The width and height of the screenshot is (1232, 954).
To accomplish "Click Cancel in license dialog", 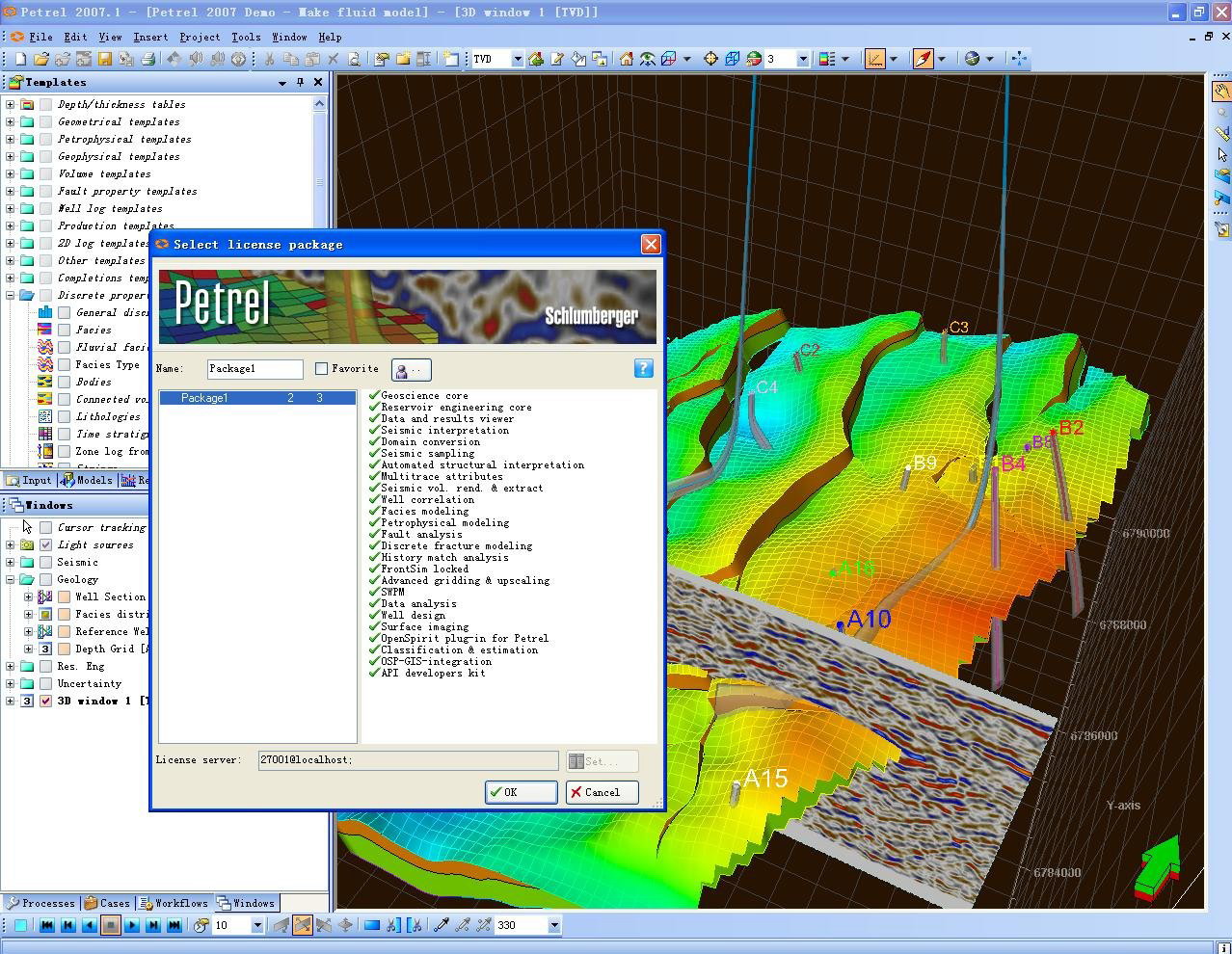I will (x=602, y=792).
